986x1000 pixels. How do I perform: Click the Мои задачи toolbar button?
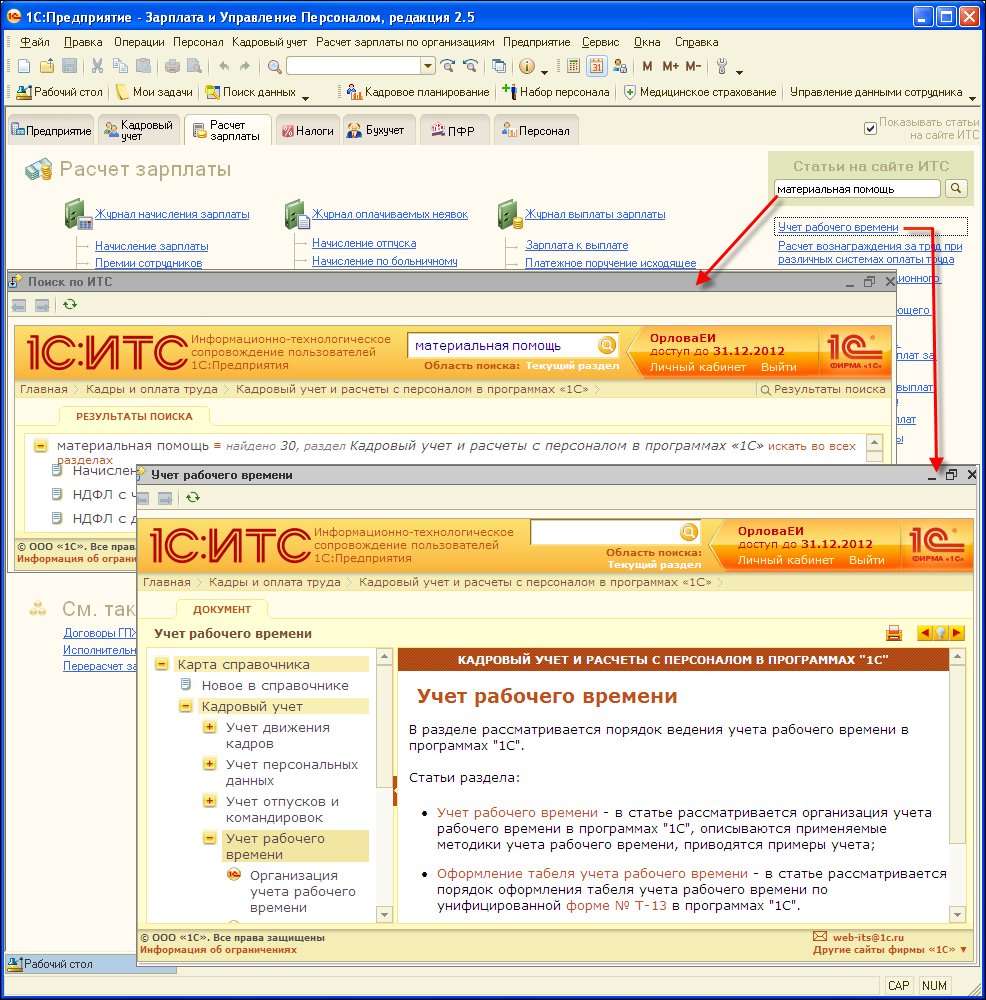point(154,92)
